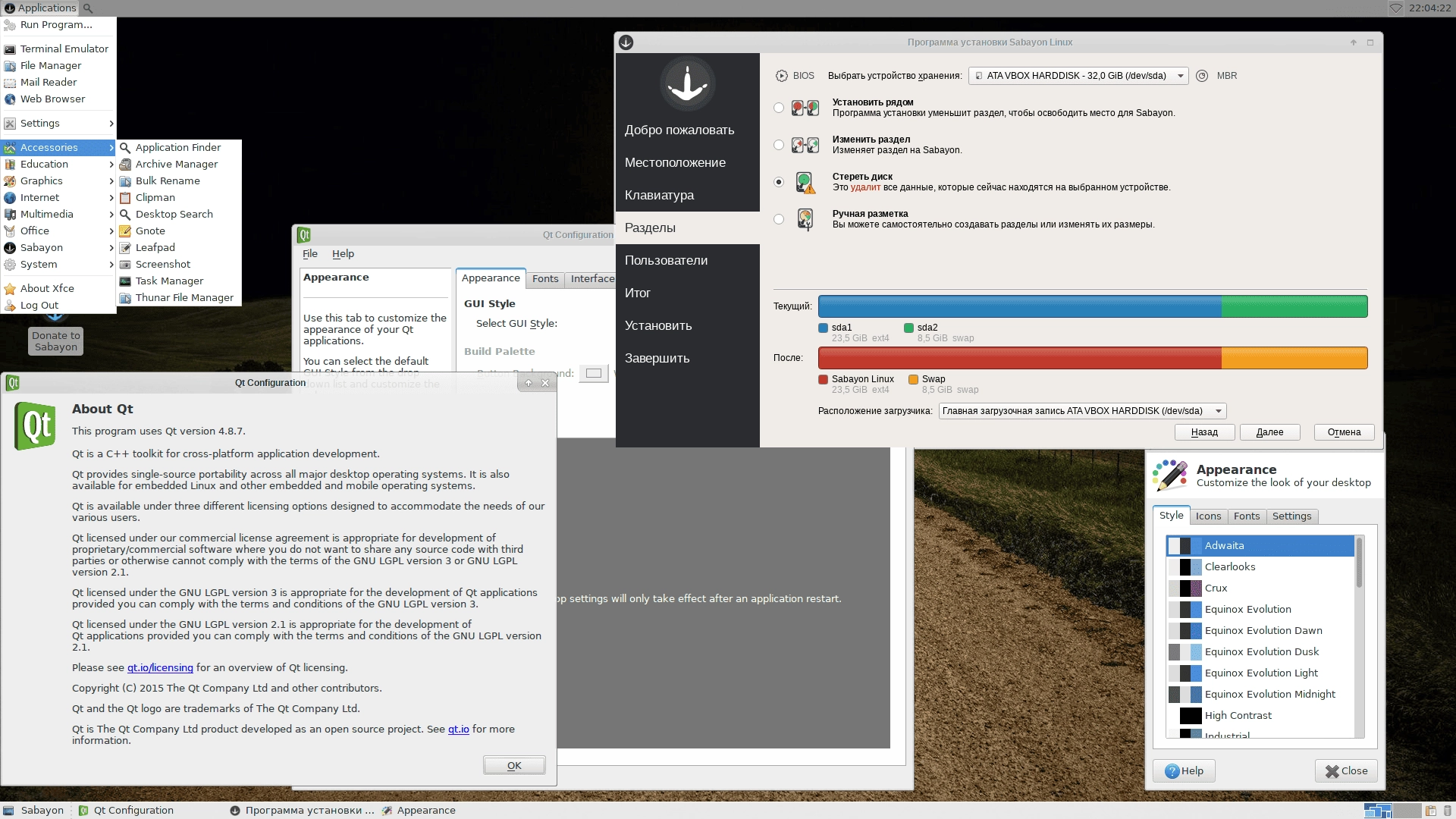The width and height of the screenshot is (1456, 819).
Task: Open Task Manager from Accessories
Action: point(179,281)
